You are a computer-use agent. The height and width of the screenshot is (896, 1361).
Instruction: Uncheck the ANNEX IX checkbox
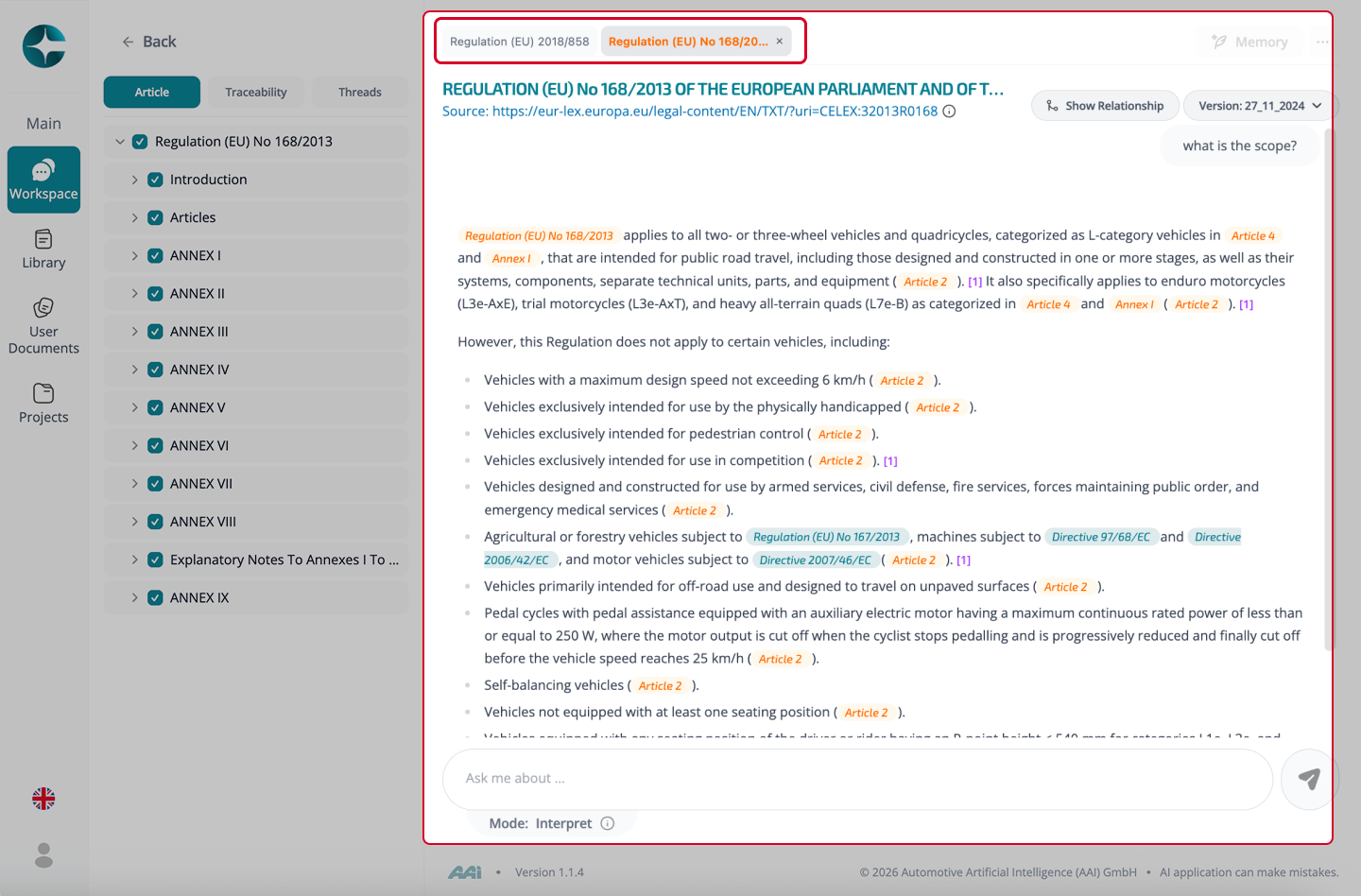tap(156, 597)
